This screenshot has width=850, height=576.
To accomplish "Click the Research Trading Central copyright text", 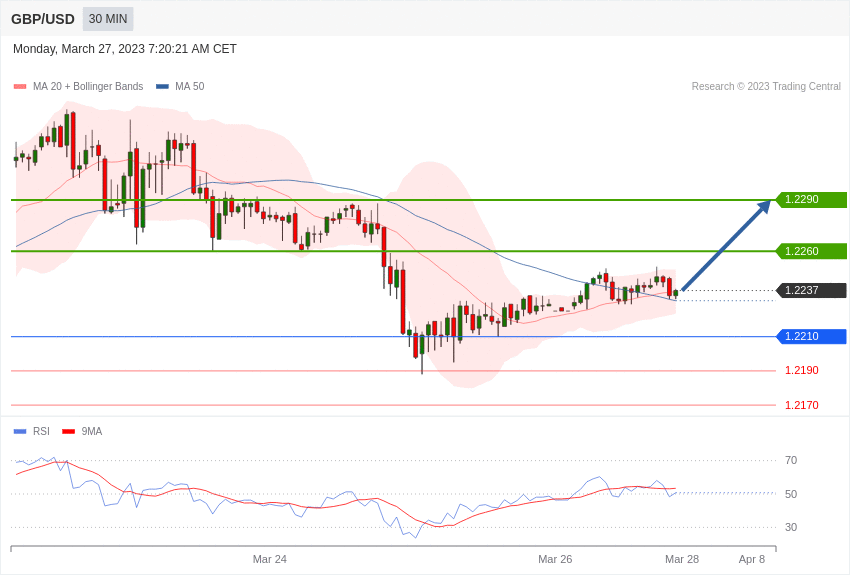I will click(766, 87).
